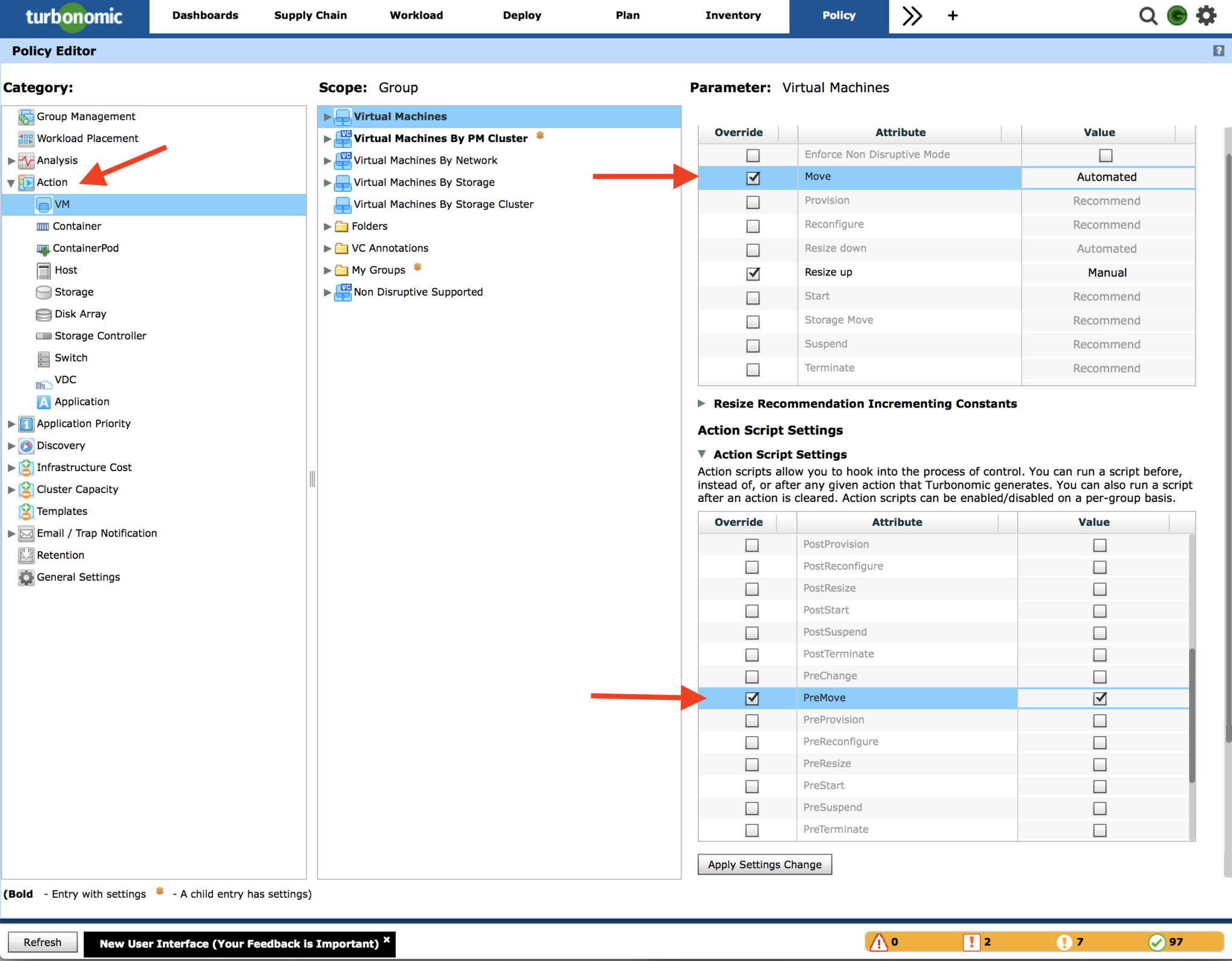Open the Inventory tab
The width and height of the screenshot is (1232, 961).
click(x=733, y=16)
